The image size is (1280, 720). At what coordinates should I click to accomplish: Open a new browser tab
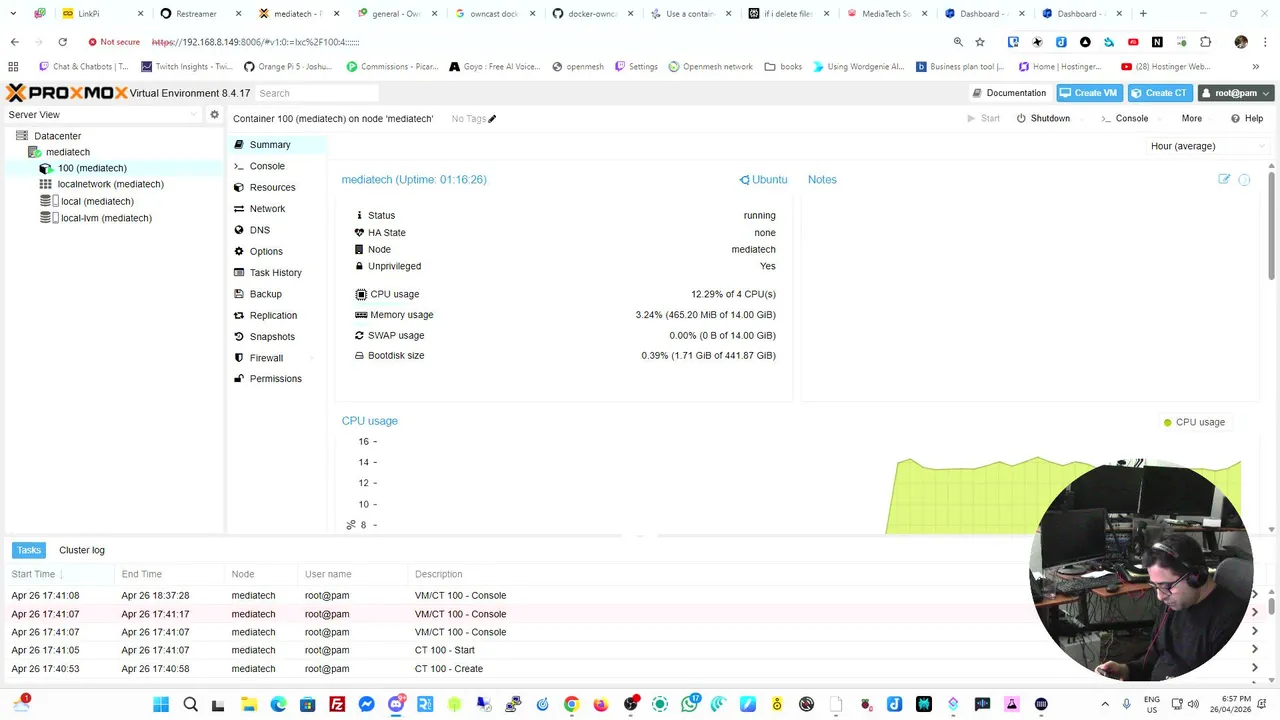point(1143,14)
